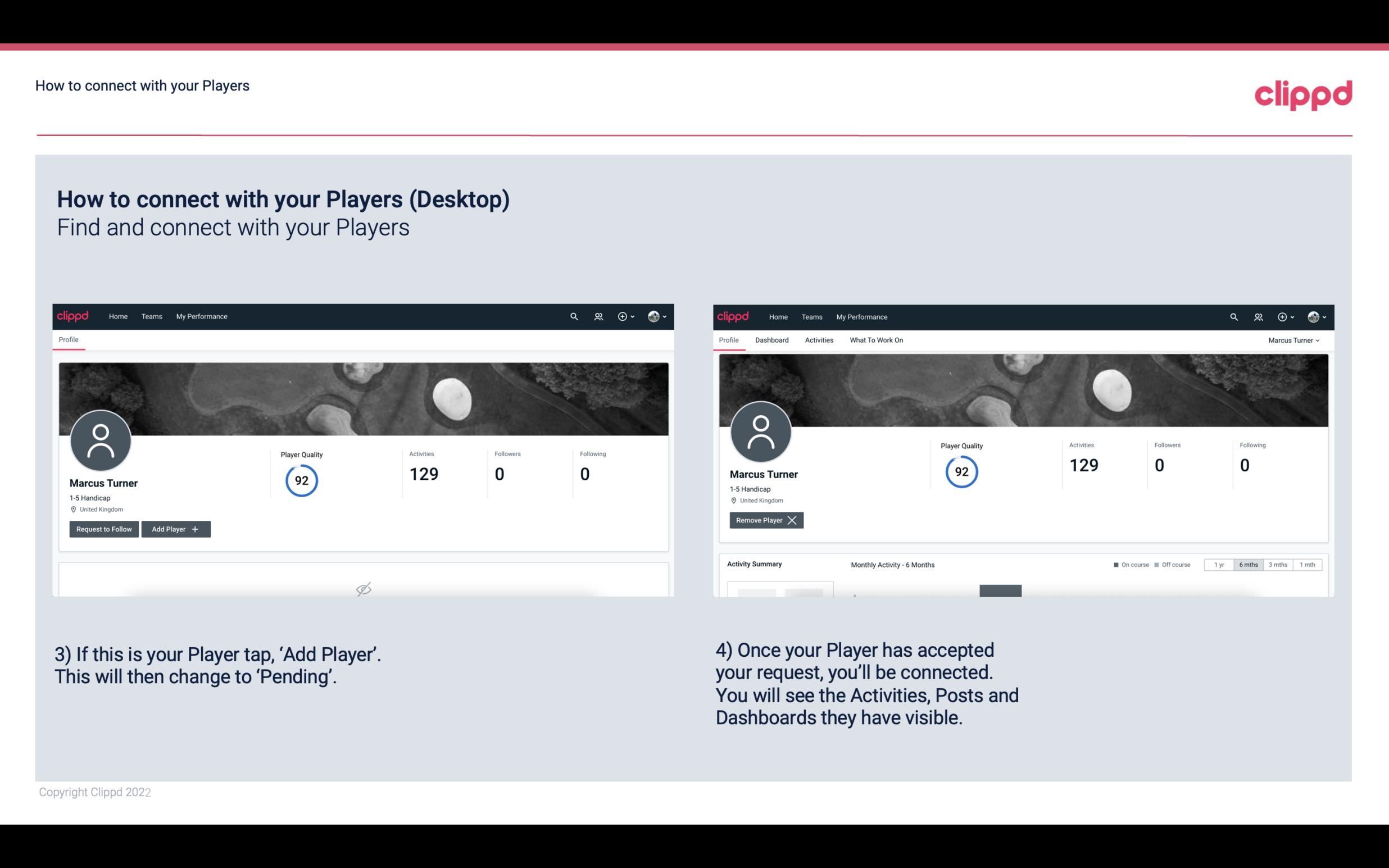
Task: Click the 'What To On' tab right screen
Action: pos(876,340)
